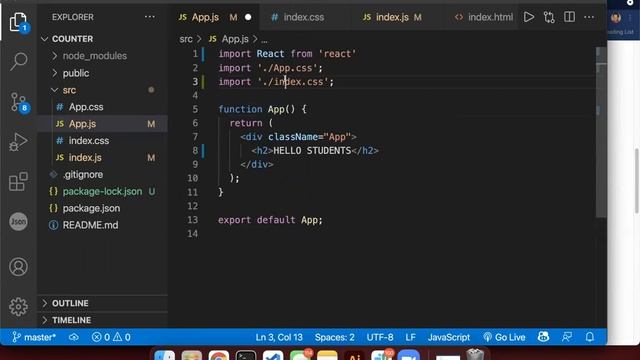640x360 pixels.
Task: Open Visual Studio Code from the dock
Action: 273,356
